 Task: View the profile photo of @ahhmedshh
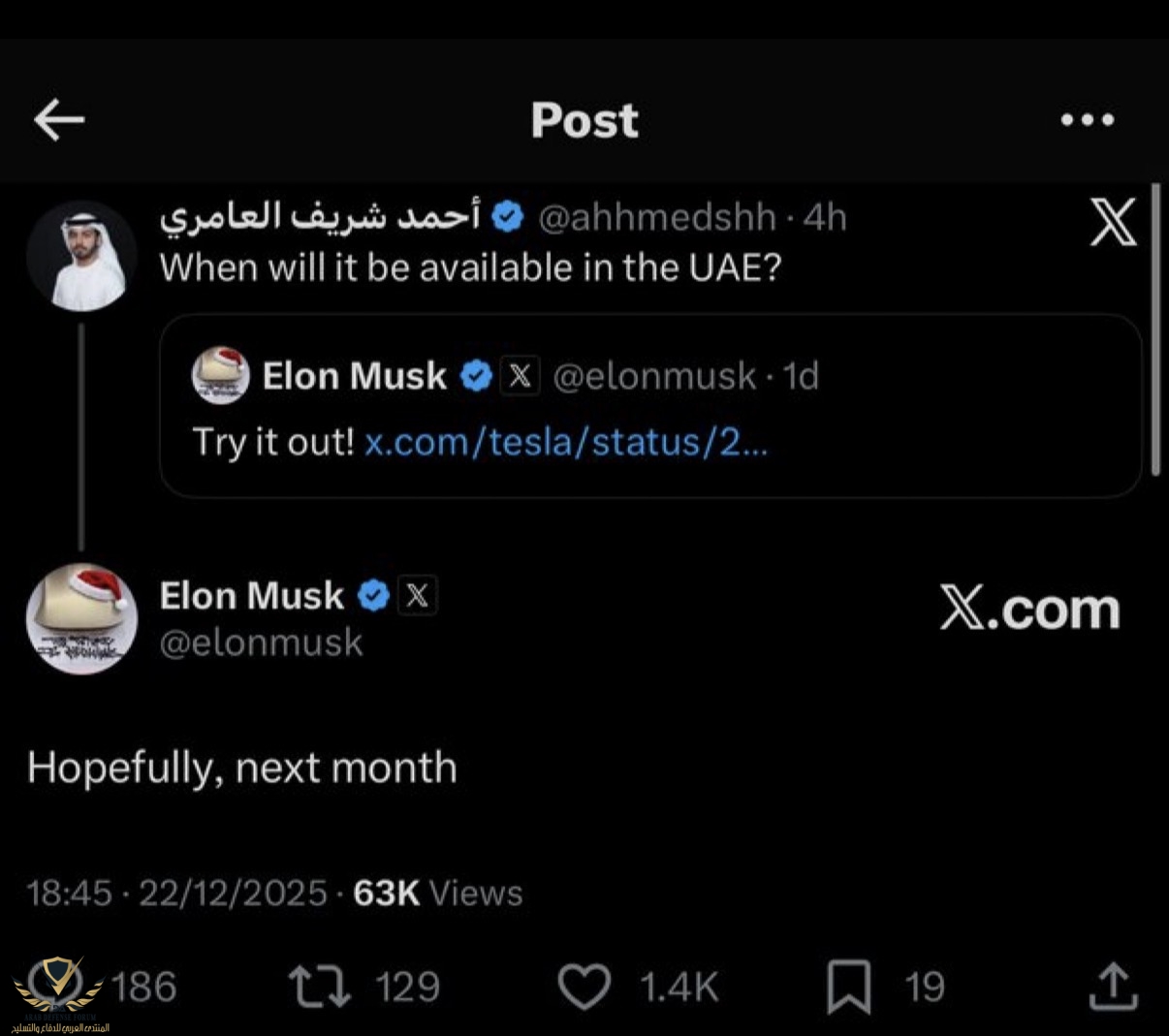point(81,255)
